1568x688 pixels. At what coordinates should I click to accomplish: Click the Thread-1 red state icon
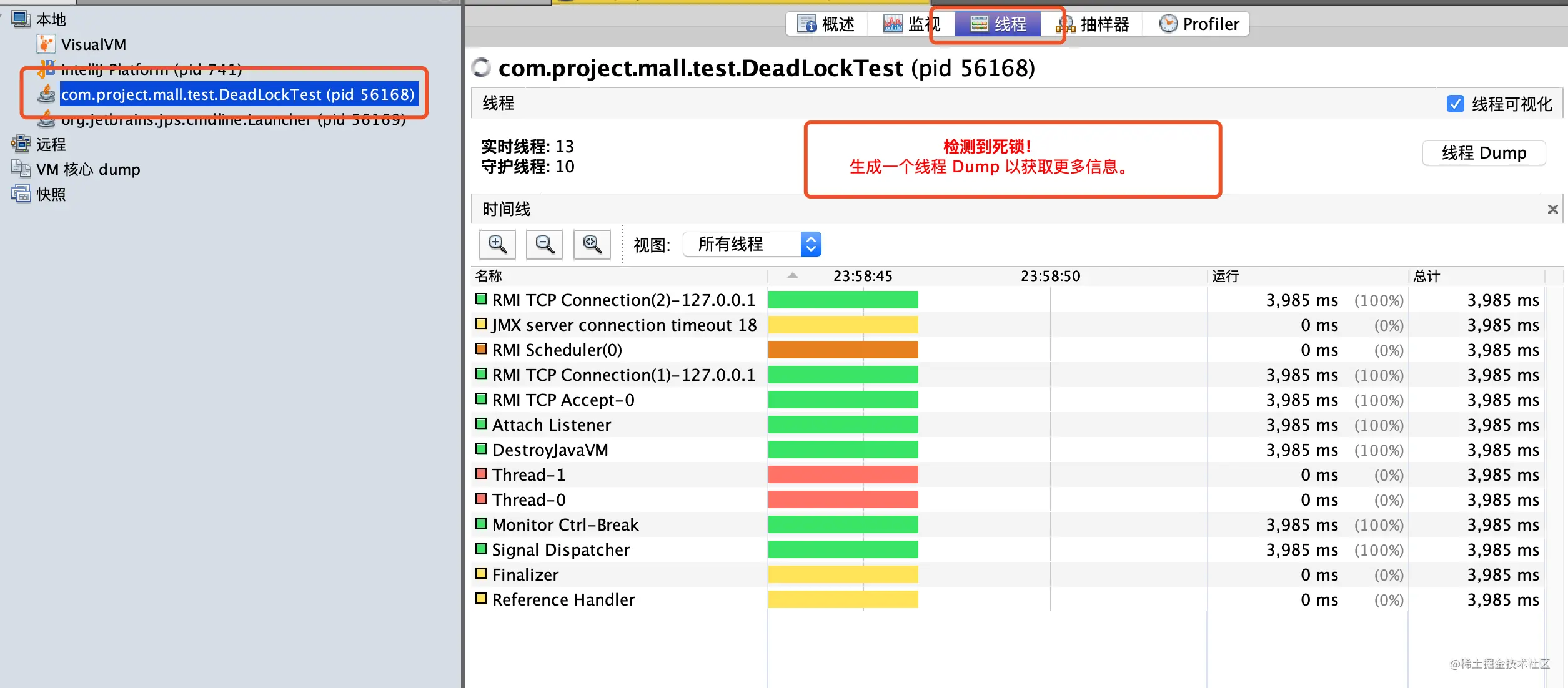coord(481,474)
